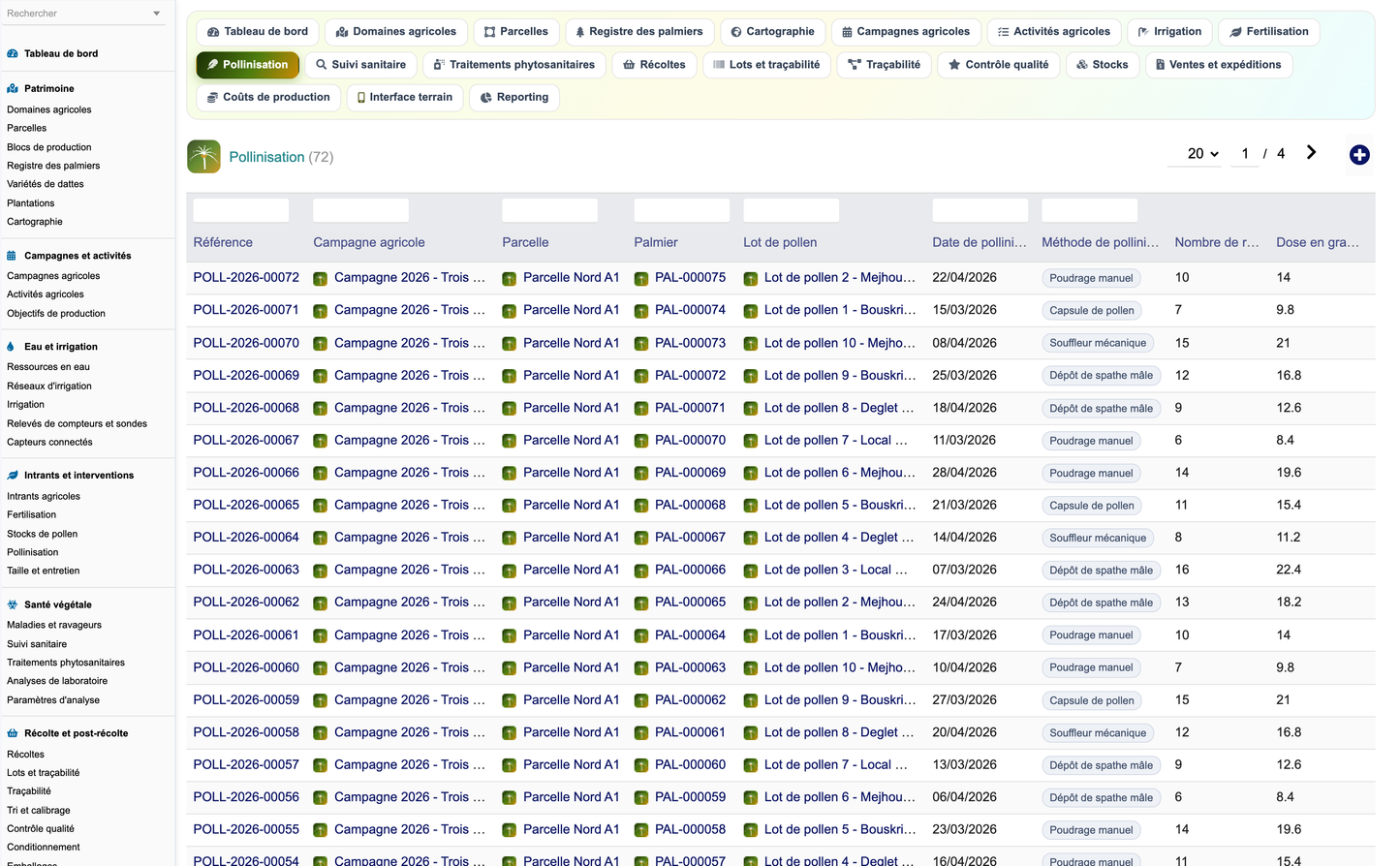This screenshot has height=866, width=1400.
Task: Click Capsule de pollen tag in row POLL-2026-00059
Action: tap(1092, 700)
